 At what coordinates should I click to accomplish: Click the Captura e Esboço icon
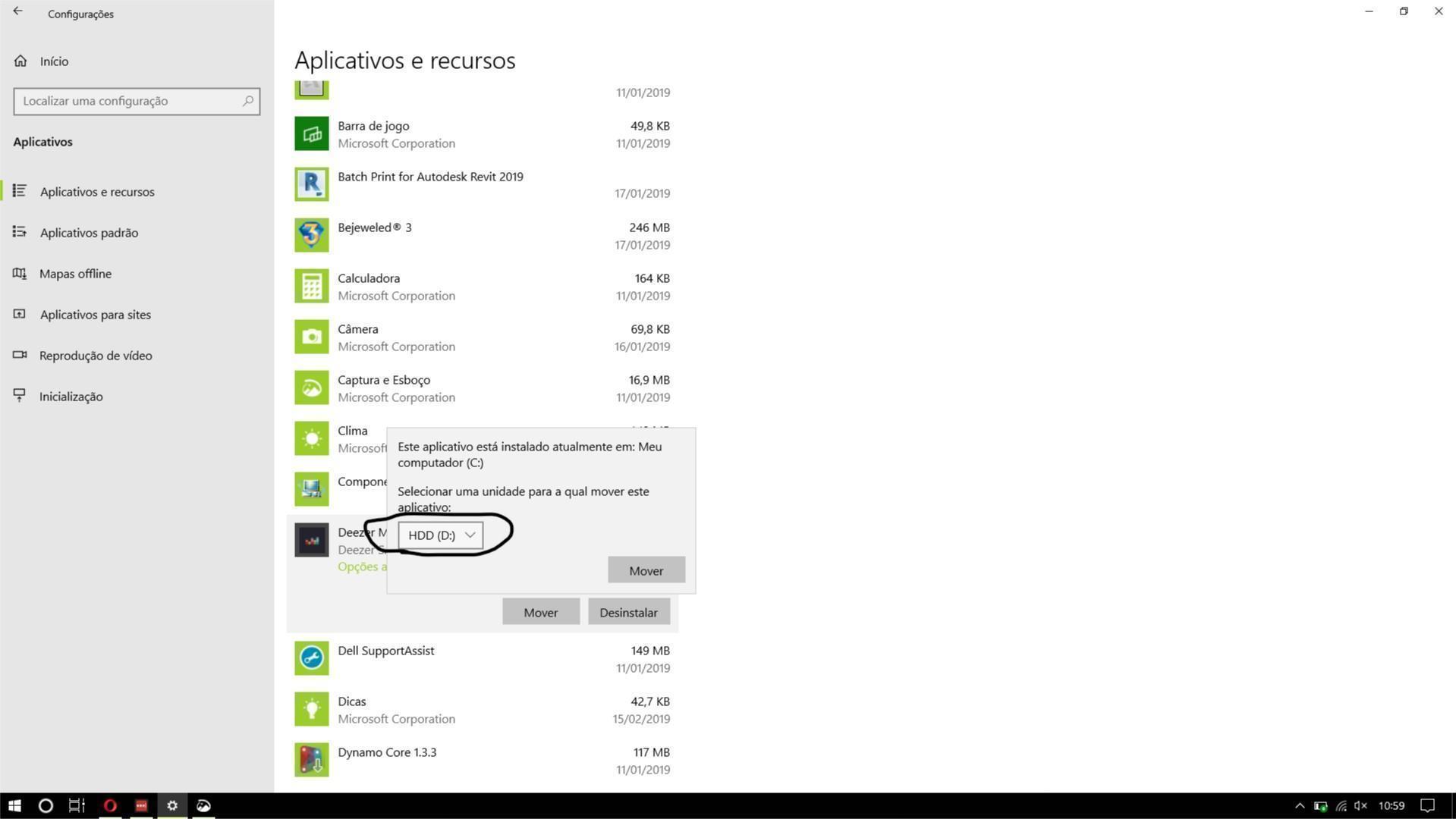click(312, 388)
